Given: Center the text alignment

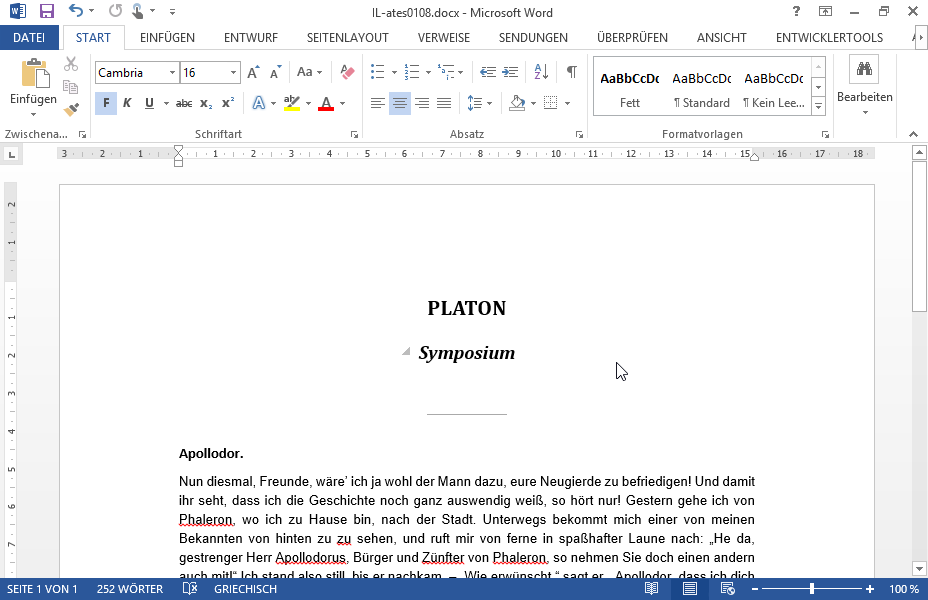Looking at the screenshot, I should click(x=399, y=104).
